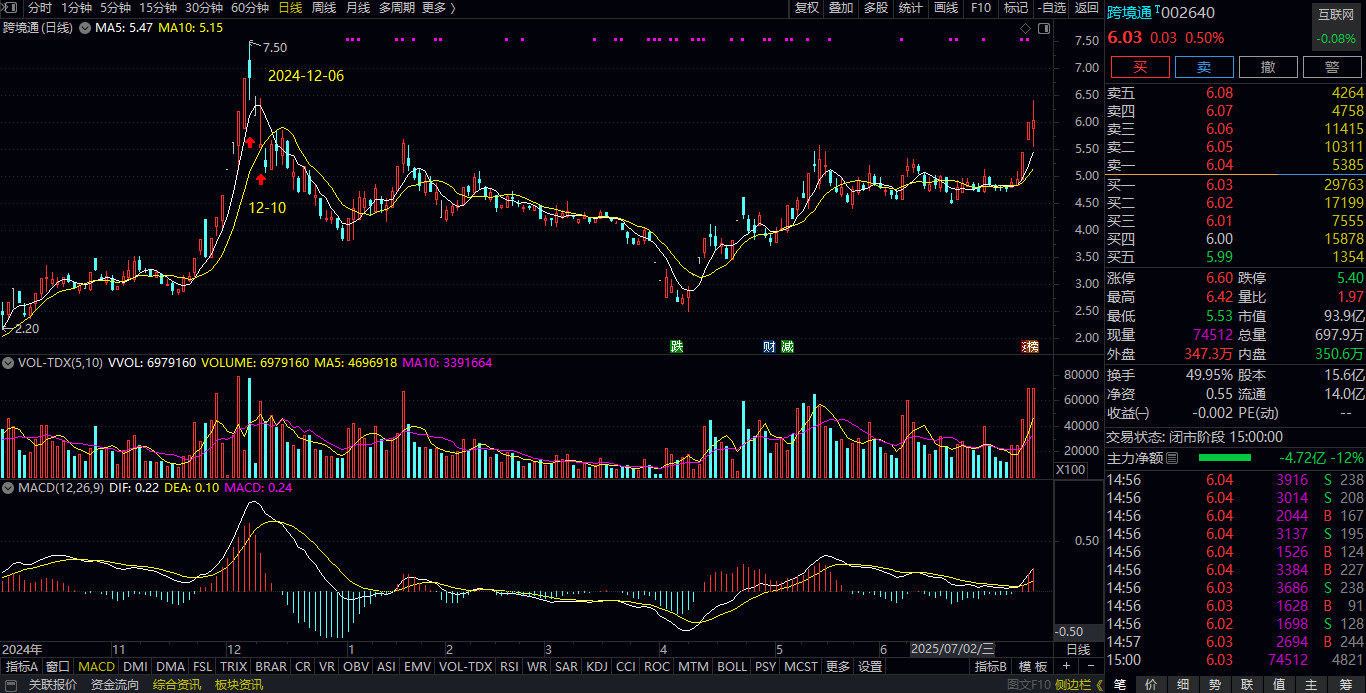Screen dimensions: 1366x693
Task: Click the diamond marker icon above price axis
Action: (x=1025, y=28)
